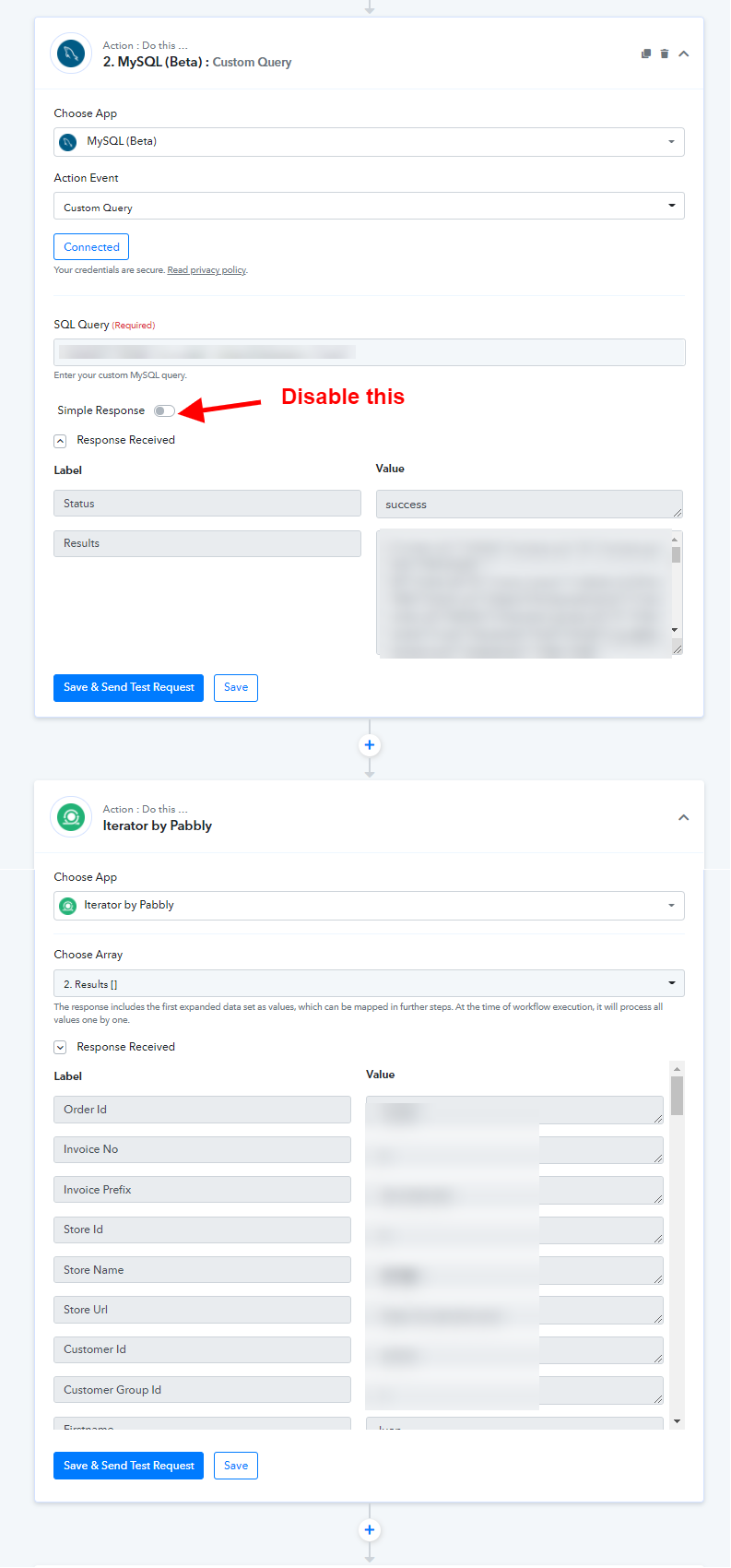Toggle Iterator Response Received section

coord(60,1048)
